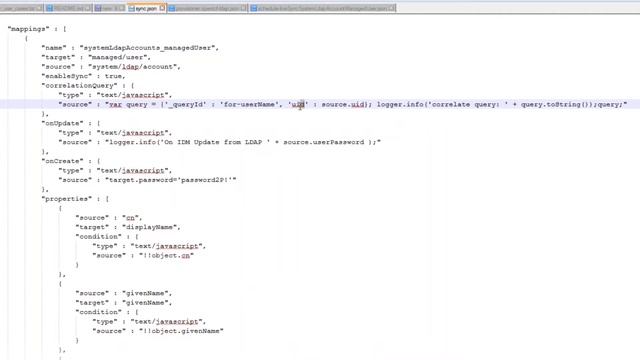Click the "correlationQuery" key
The image size is (640, 360).
(x=79, y=85)
